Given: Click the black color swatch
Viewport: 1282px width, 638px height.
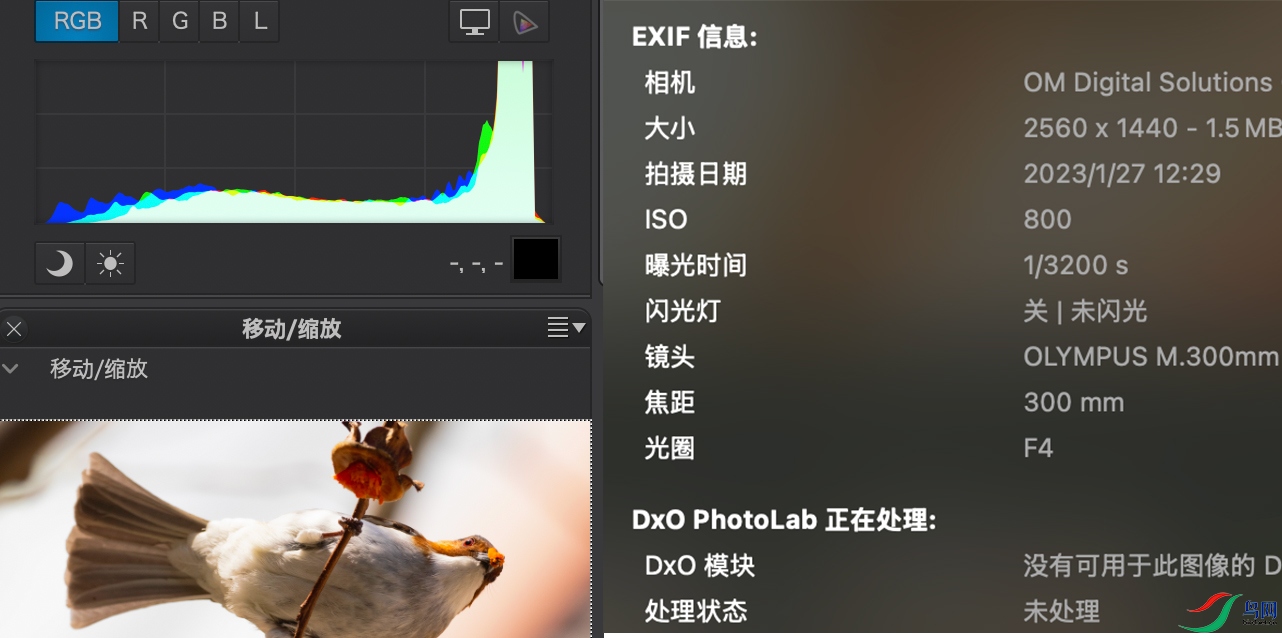Looking at the screenshot, I should pyautogui.click(x=536, y=260).
